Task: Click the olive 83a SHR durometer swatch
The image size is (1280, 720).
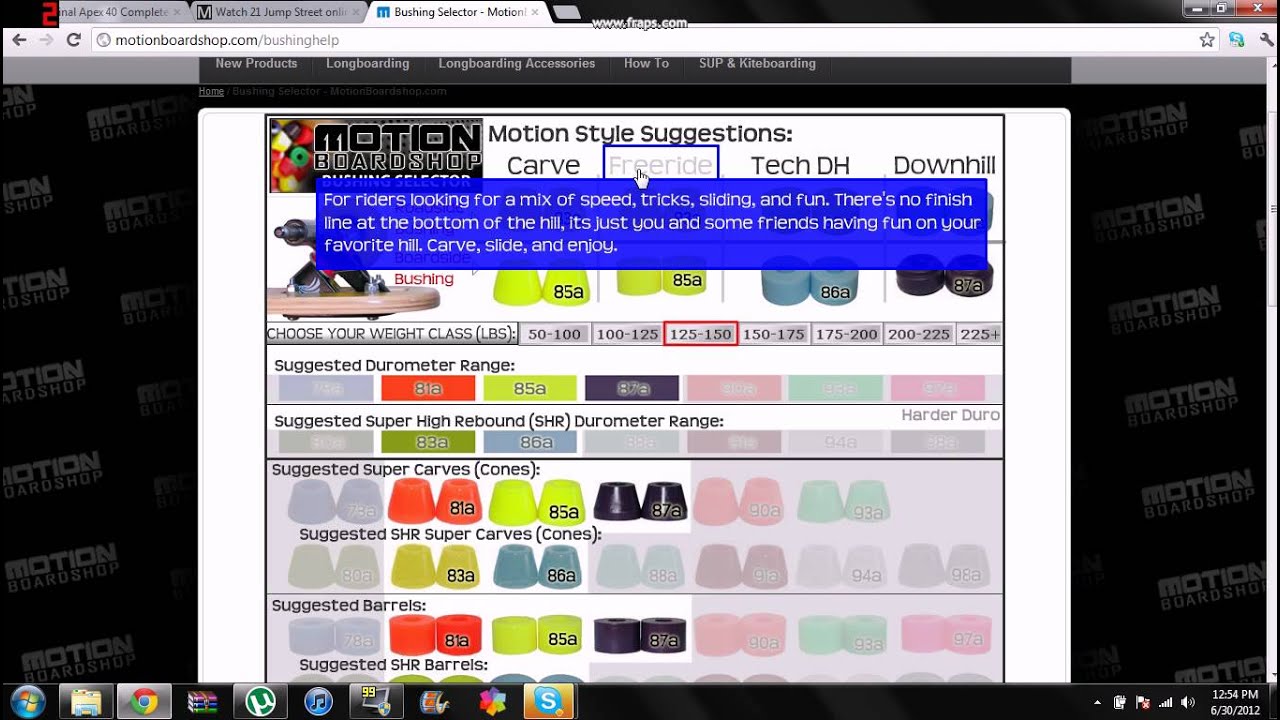Action: coord(428,442)
